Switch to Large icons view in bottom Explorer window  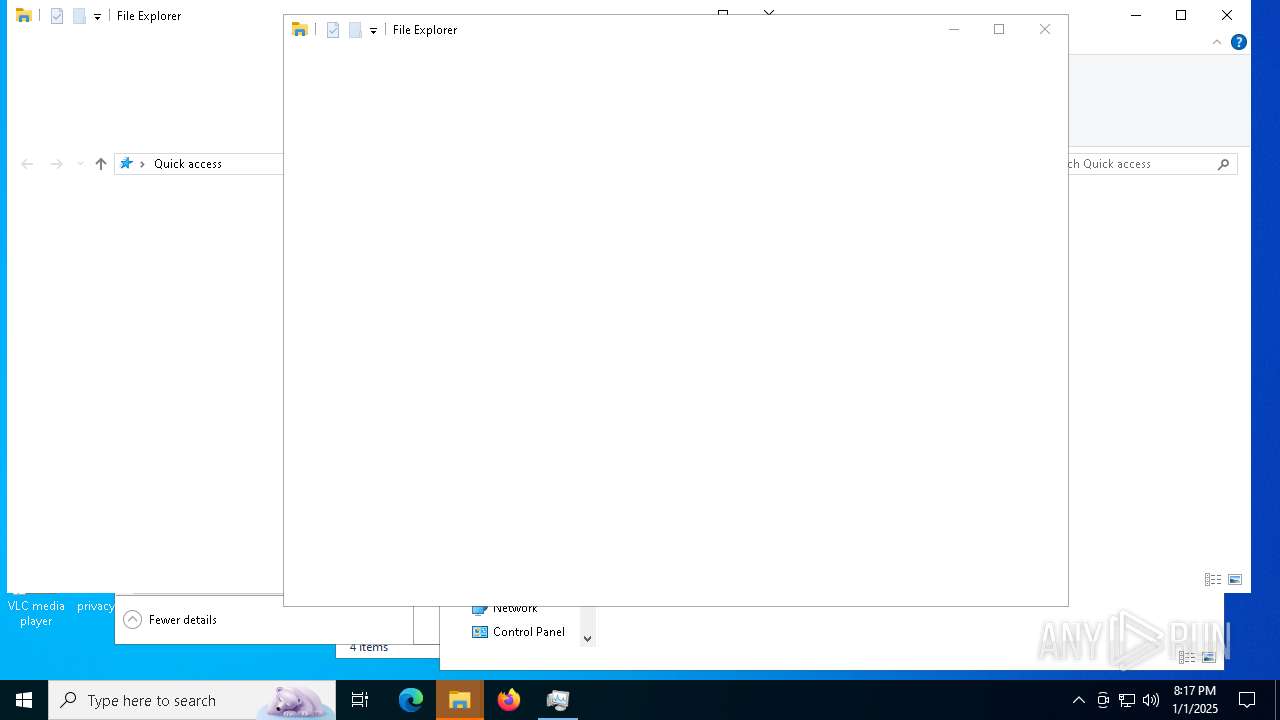(1209, 657)
